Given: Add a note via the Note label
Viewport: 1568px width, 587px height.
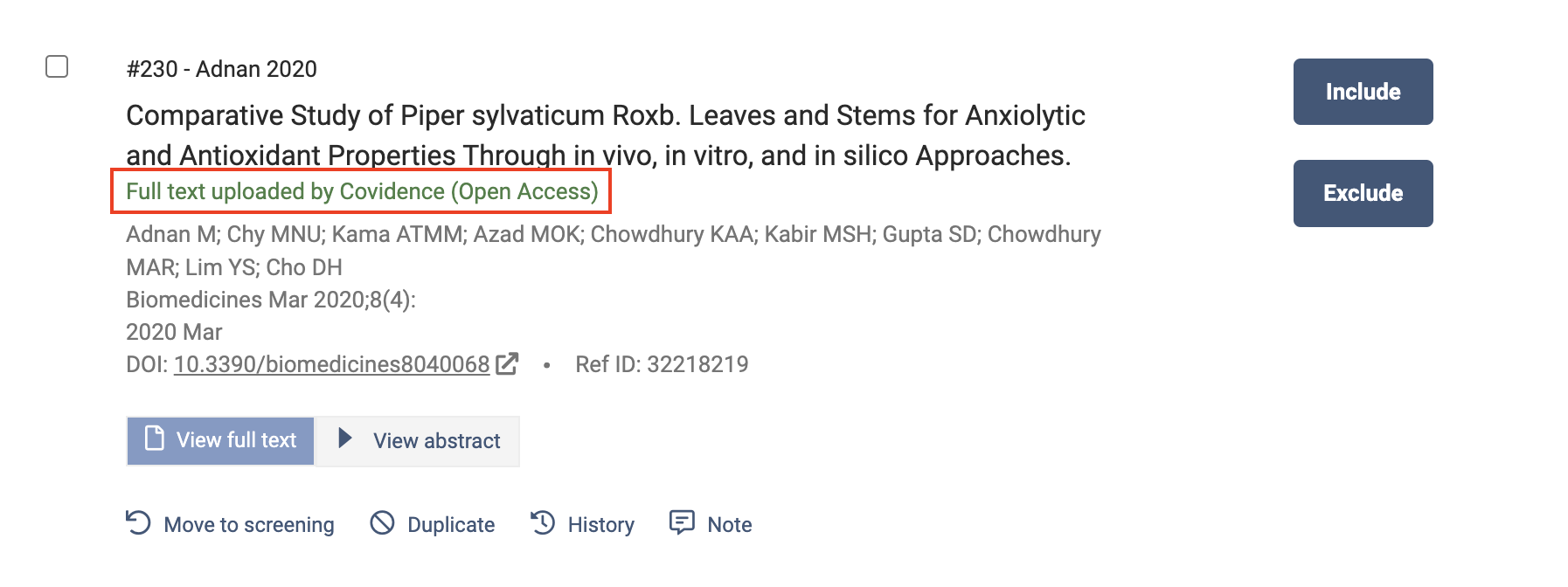Looking at the screenshot, I should tap(729, 525).
